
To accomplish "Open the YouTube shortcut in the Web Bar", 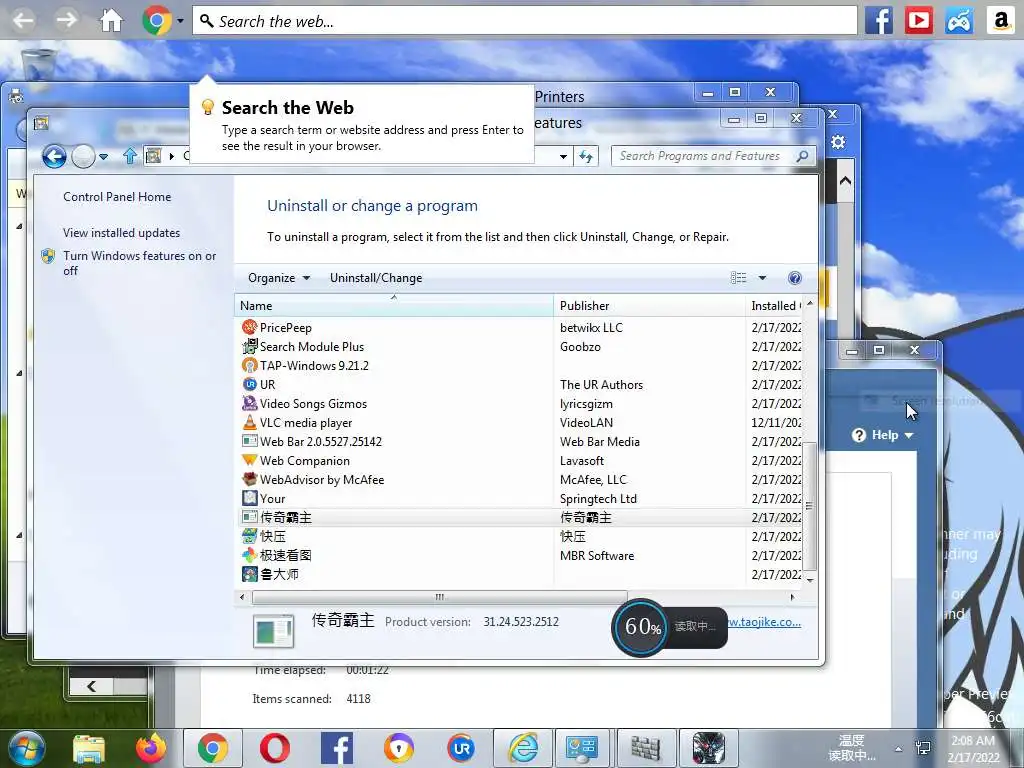I will pos(918,21).
